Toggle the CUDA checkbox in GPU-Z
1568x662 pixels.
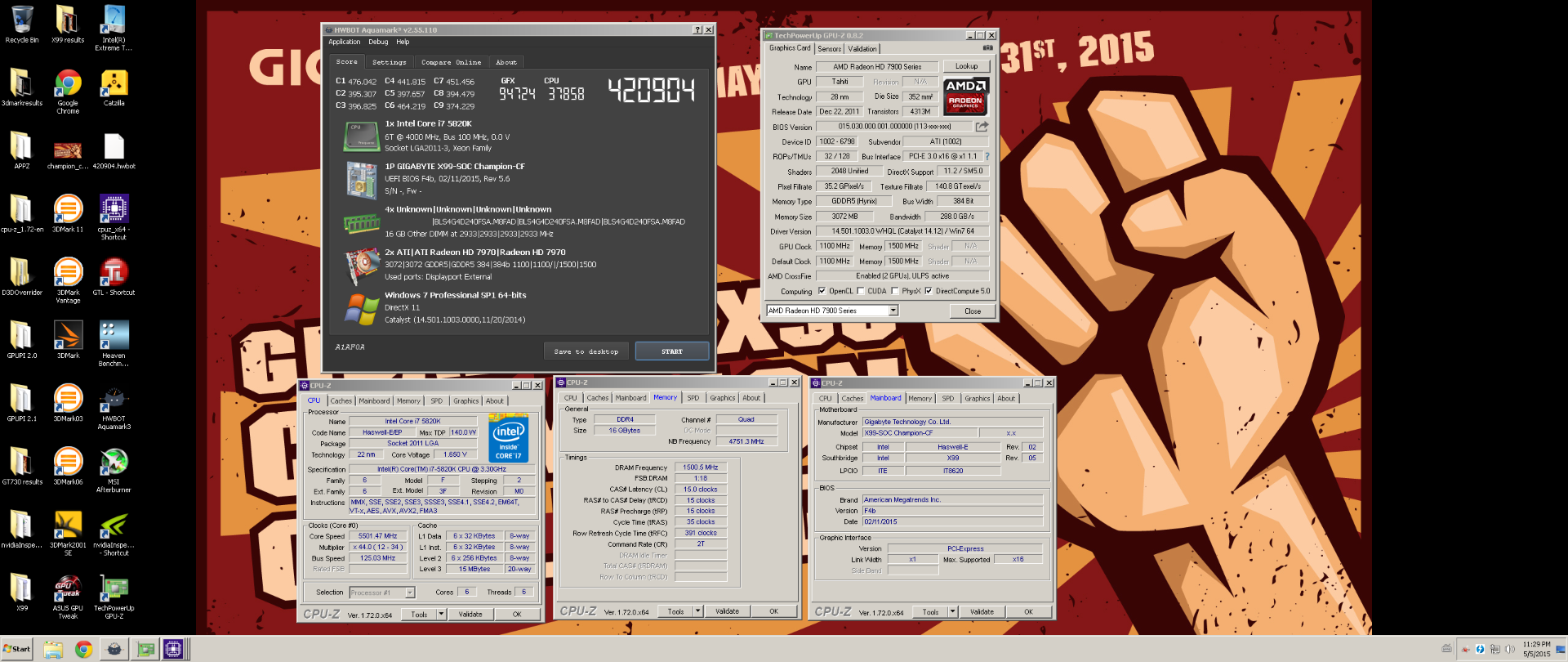(x=861, y=291)
